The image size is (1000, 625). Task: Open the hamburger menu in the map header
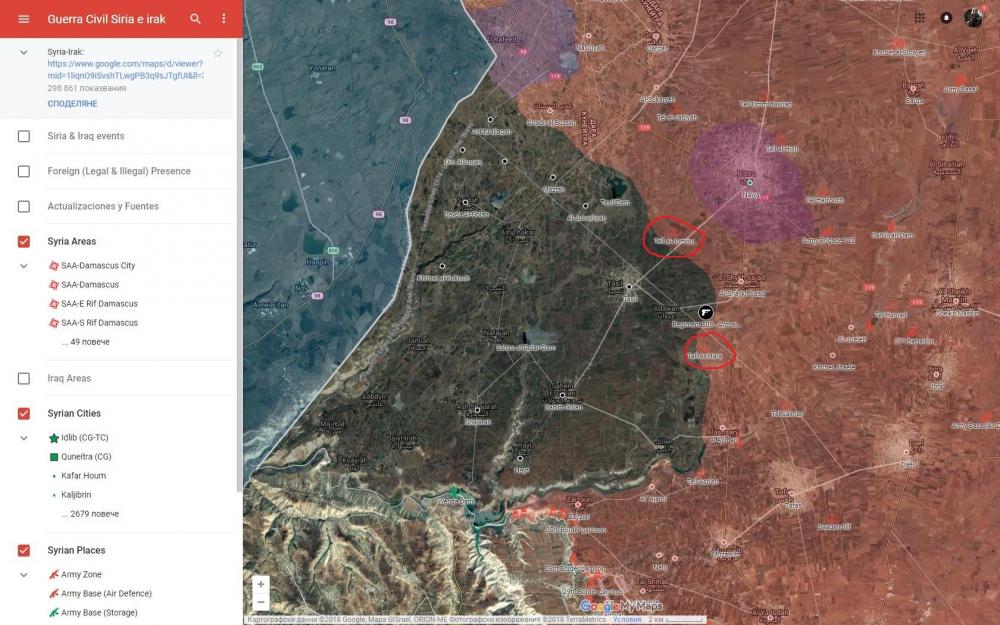coord(24,19)
